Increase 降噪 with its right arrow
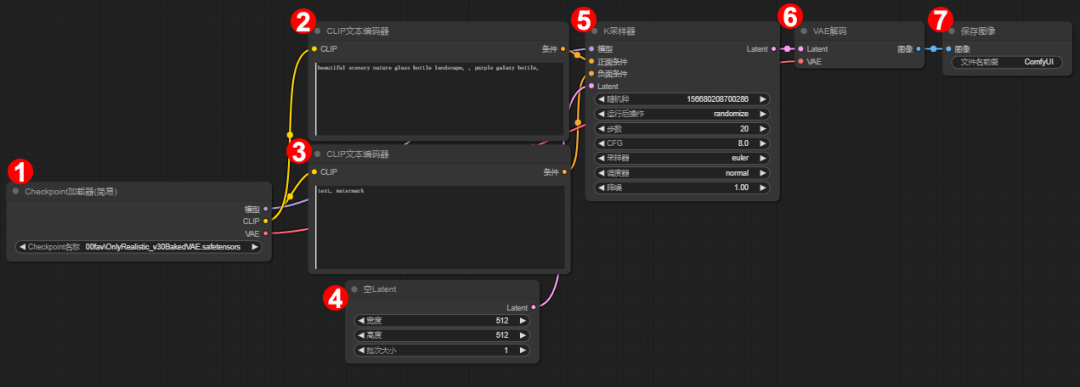1080x387 pixels. pos(762,187)
